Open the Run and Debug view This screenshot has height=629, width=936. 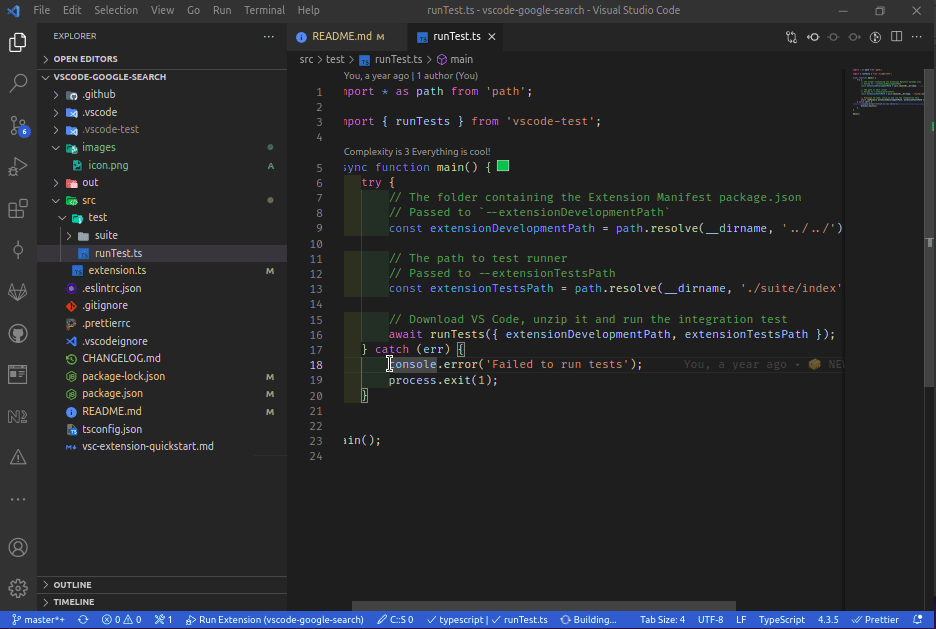click(x=18, y=167)
